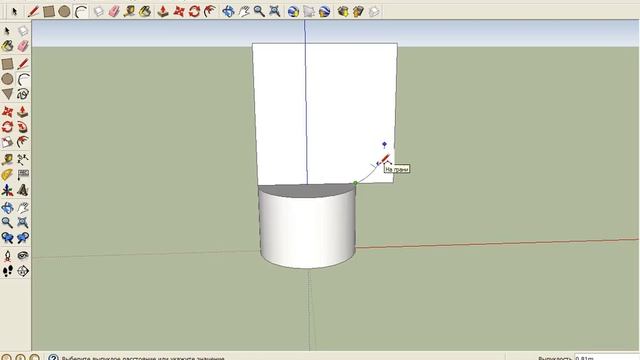Click Zoom Extents in the horizontal toolbar
The height and width of the screenshot is (360, 640).
pos(275,11)
